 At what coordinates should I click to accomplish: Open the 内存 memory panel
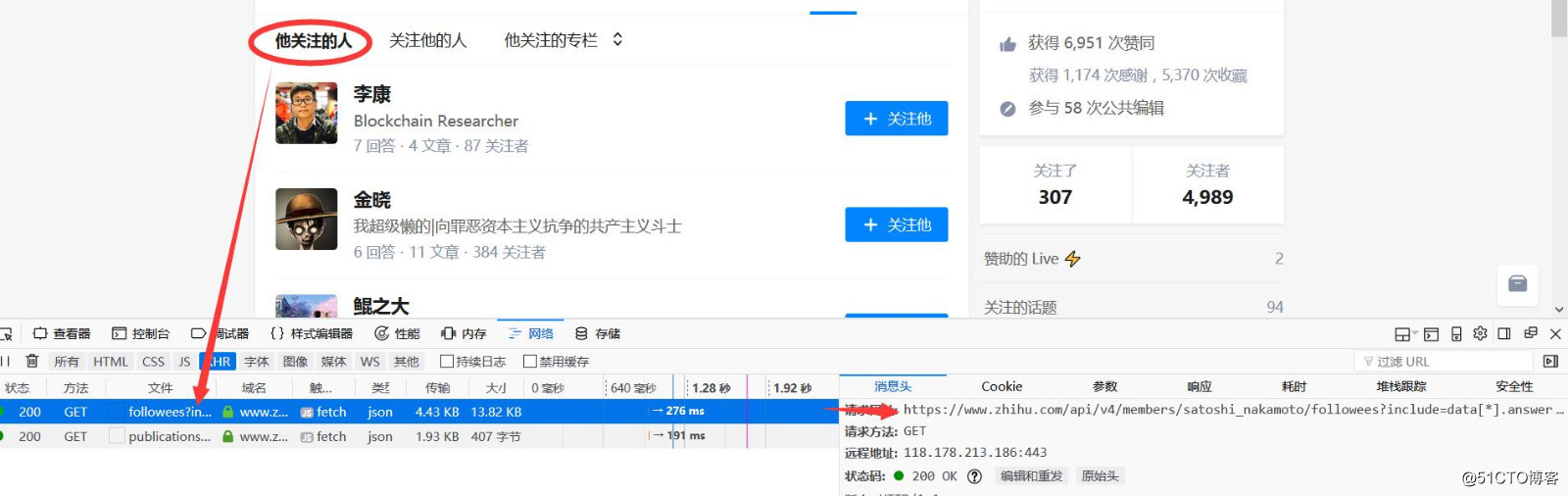click(x=464, y=333)
